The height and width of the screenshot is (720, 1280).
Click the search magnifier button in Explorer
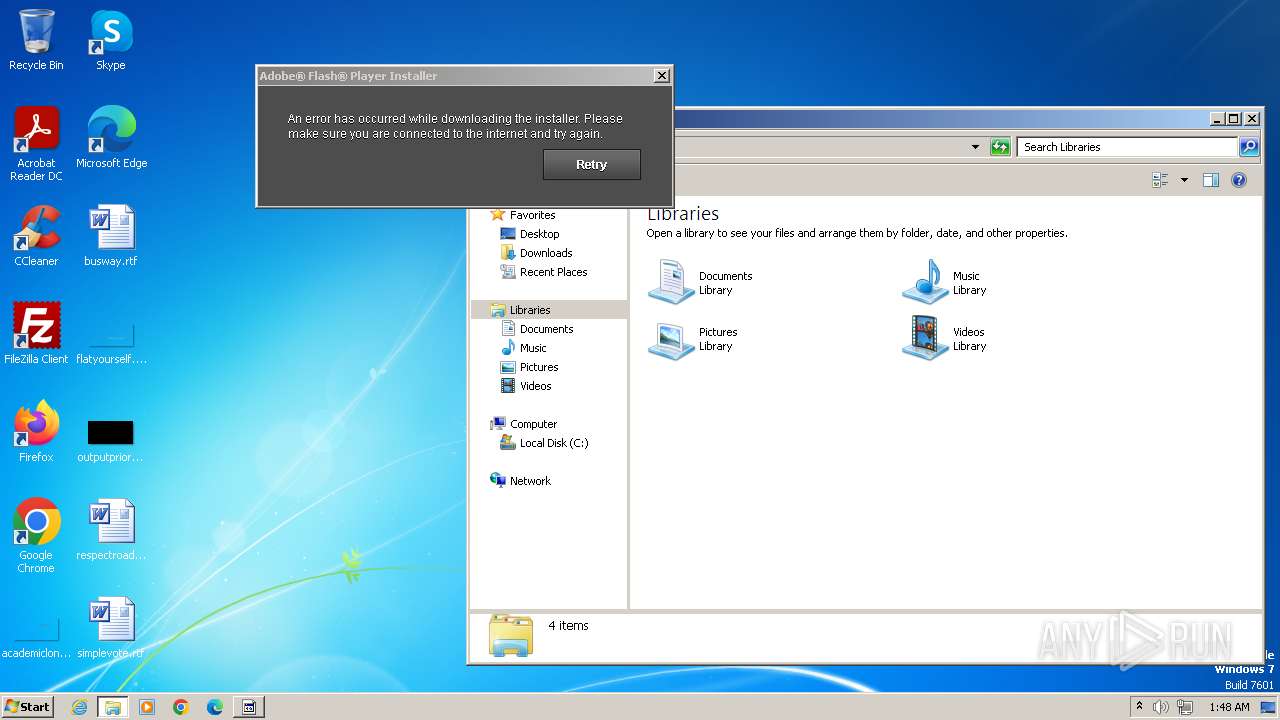tap(1249, 147)
